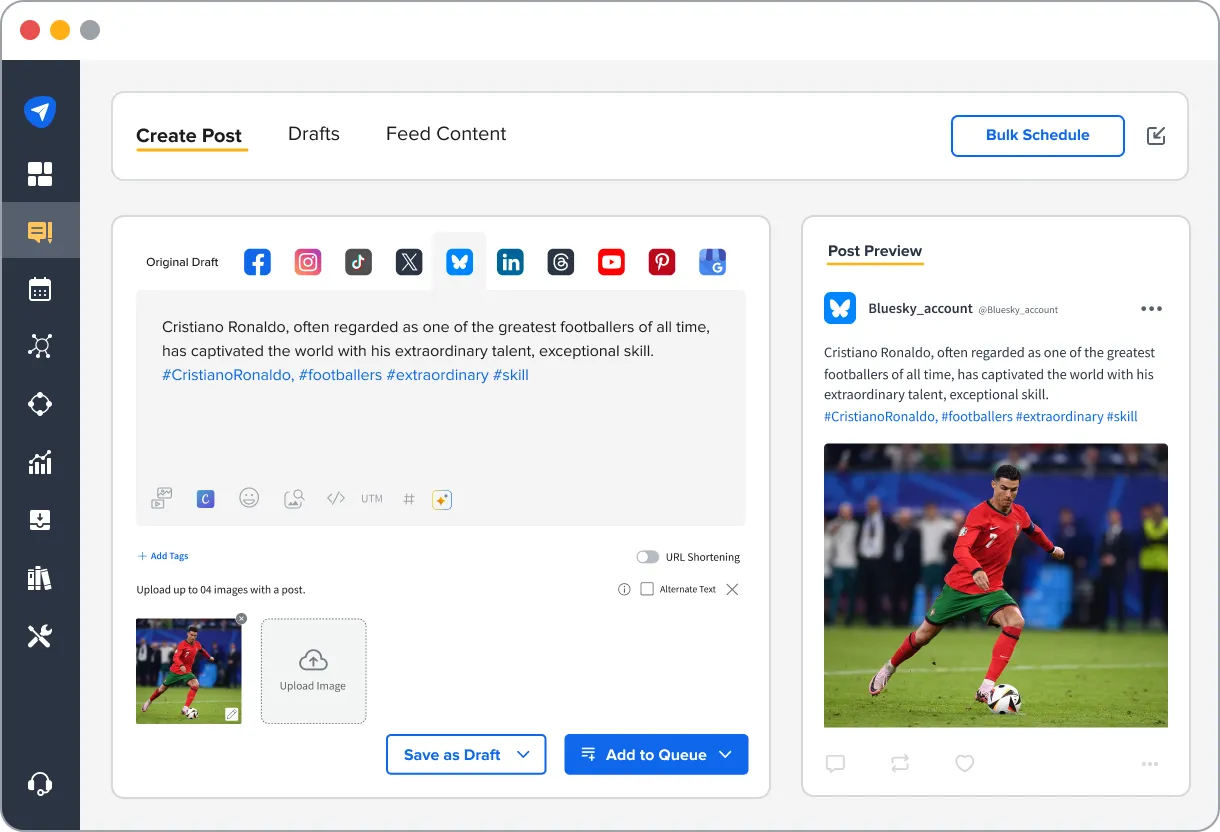Click the Ronaldo image thumbnail
The image size is (1220, 832).
point(188,671)
